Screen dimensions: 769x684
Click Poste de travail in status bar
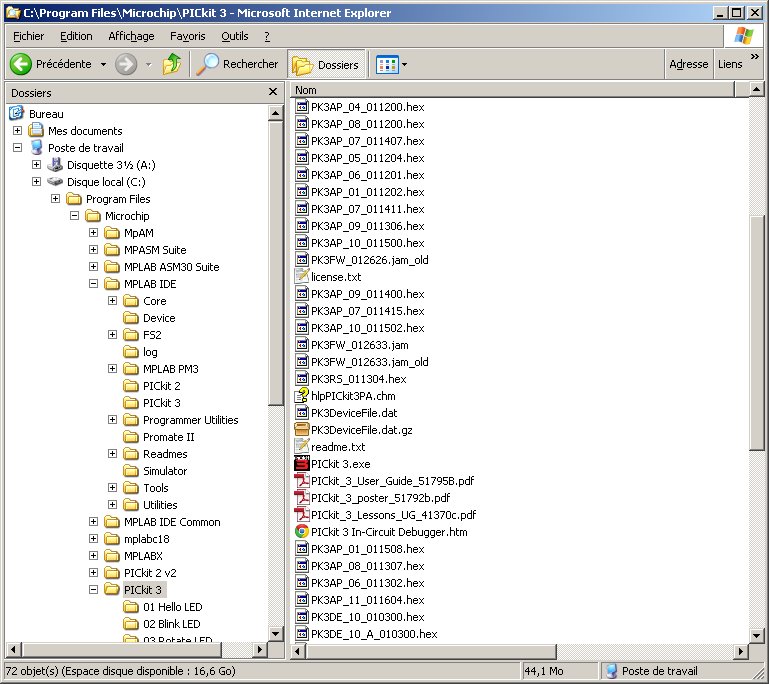click(652, 671)
